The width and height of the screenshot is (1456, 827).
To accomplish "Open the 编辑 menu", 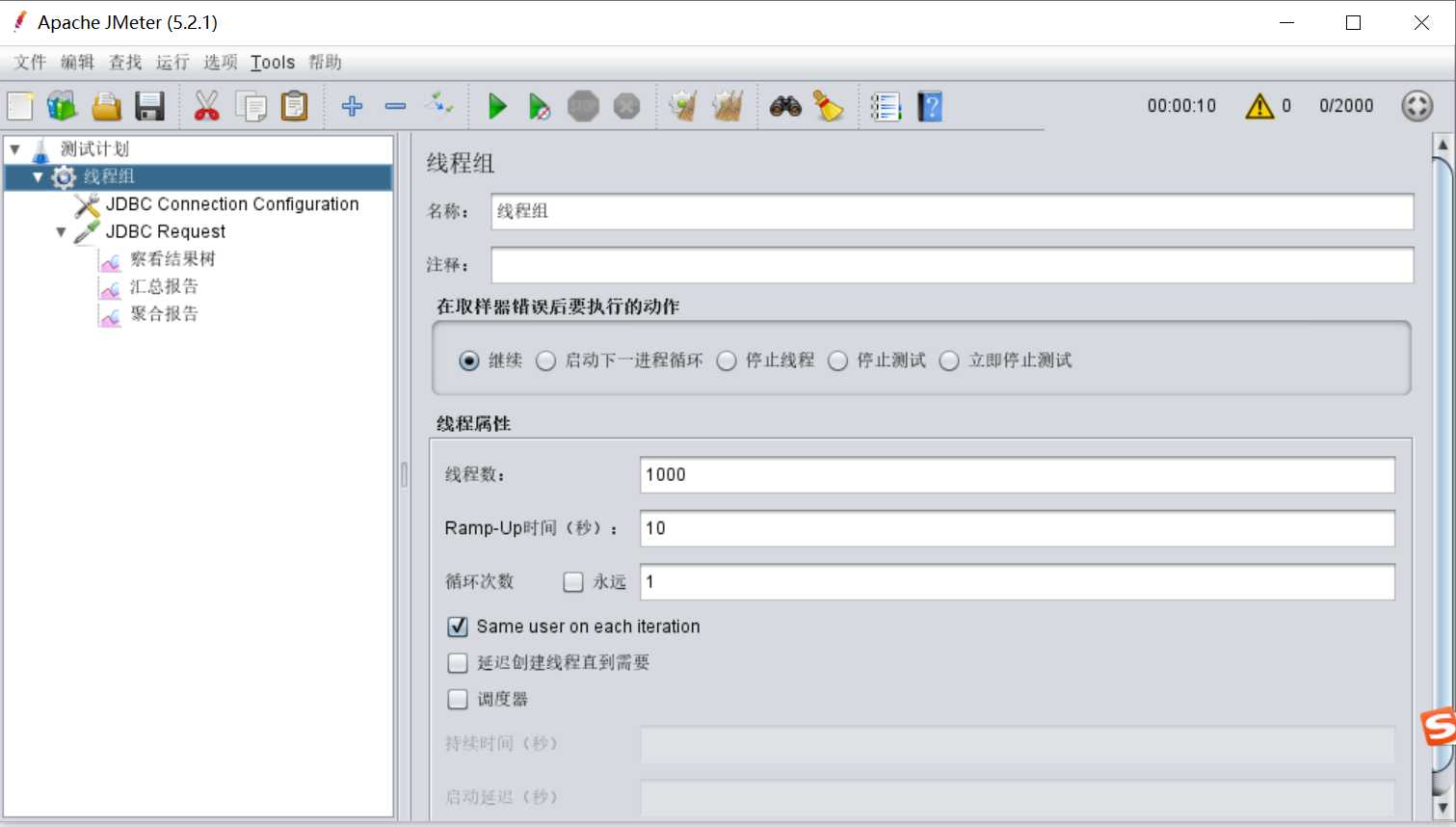I will 77,63.
